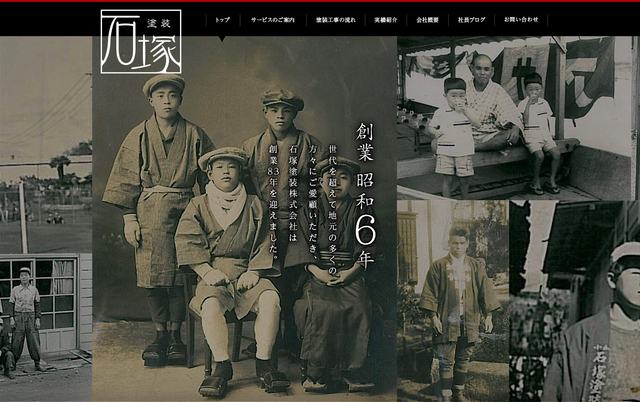Click the お問い合わせ contact link

[521, 19]
